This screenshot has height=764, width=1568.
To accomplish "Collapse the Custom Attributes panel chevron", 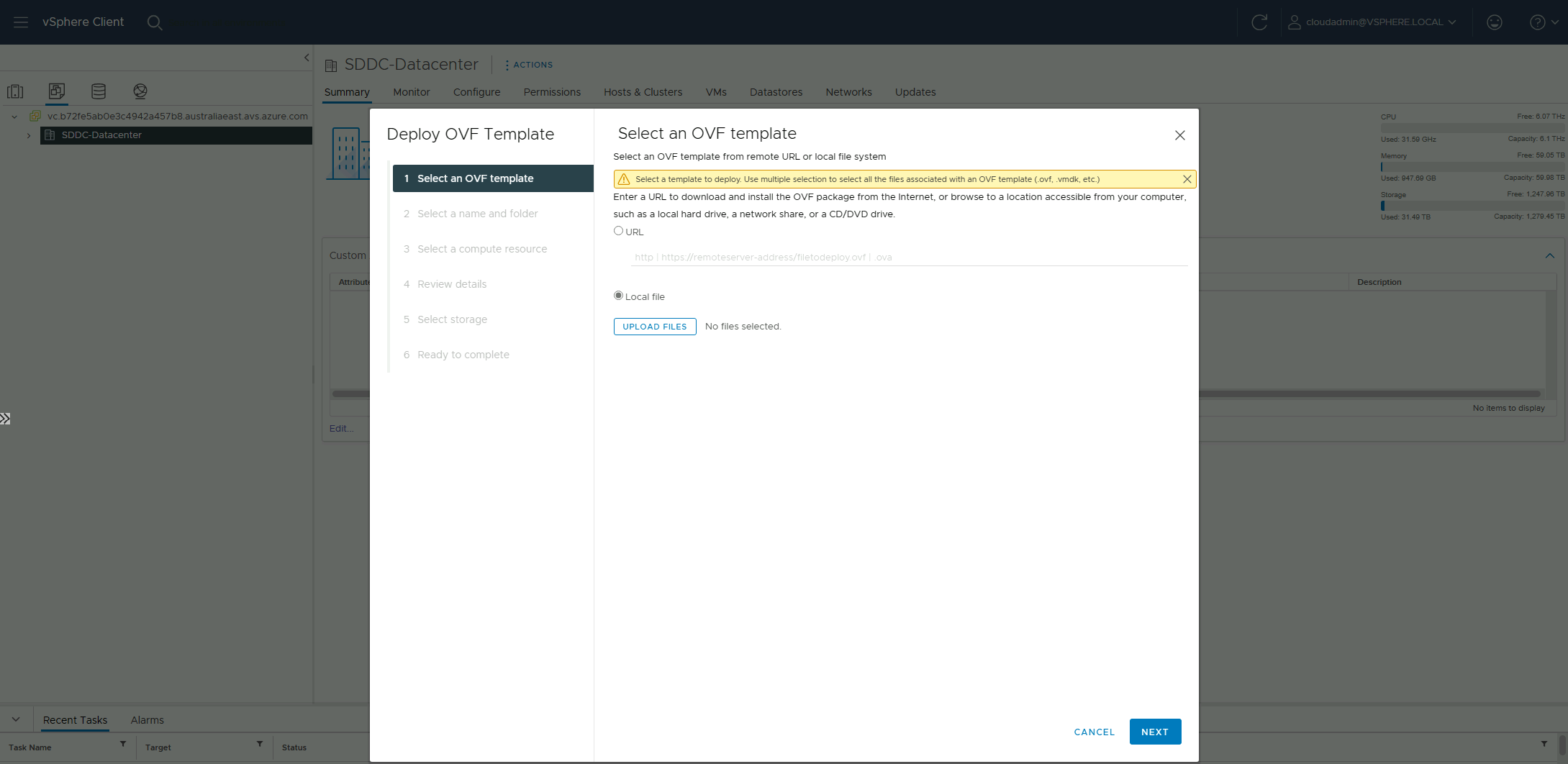I will [1549, 256].
